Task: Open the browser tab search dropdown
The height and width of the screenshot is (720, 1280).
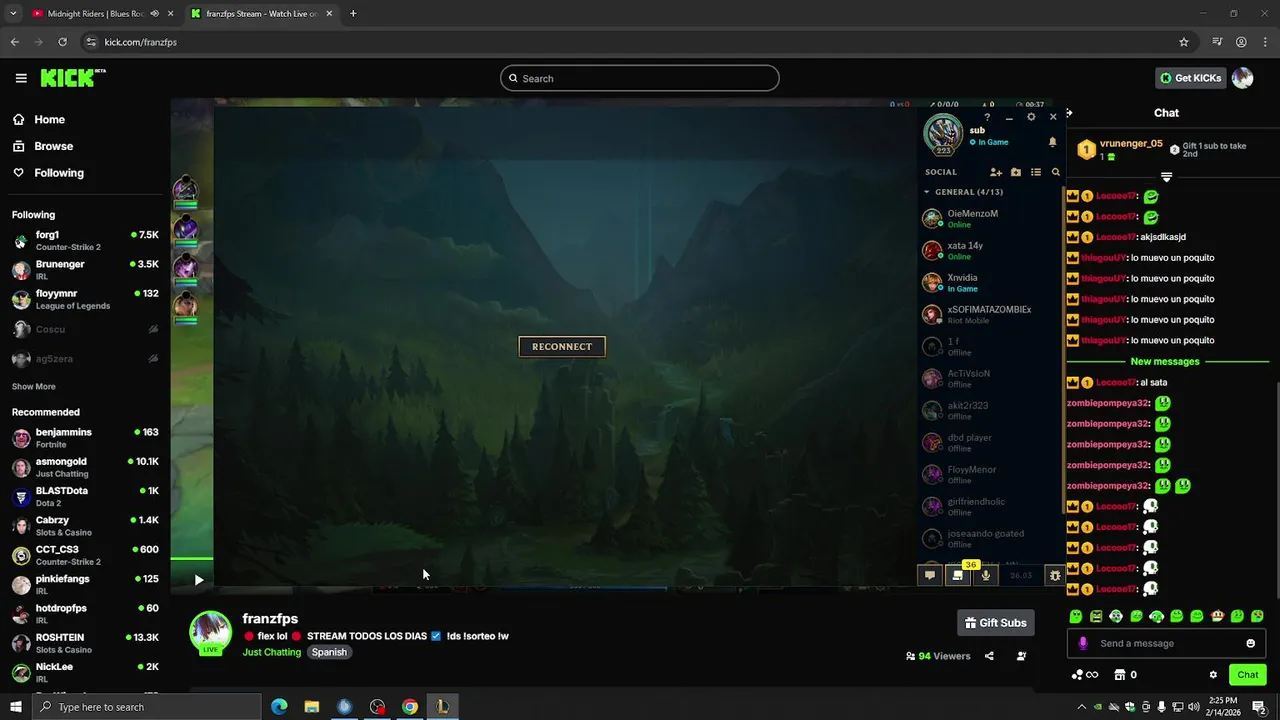Action: [13, 14]
